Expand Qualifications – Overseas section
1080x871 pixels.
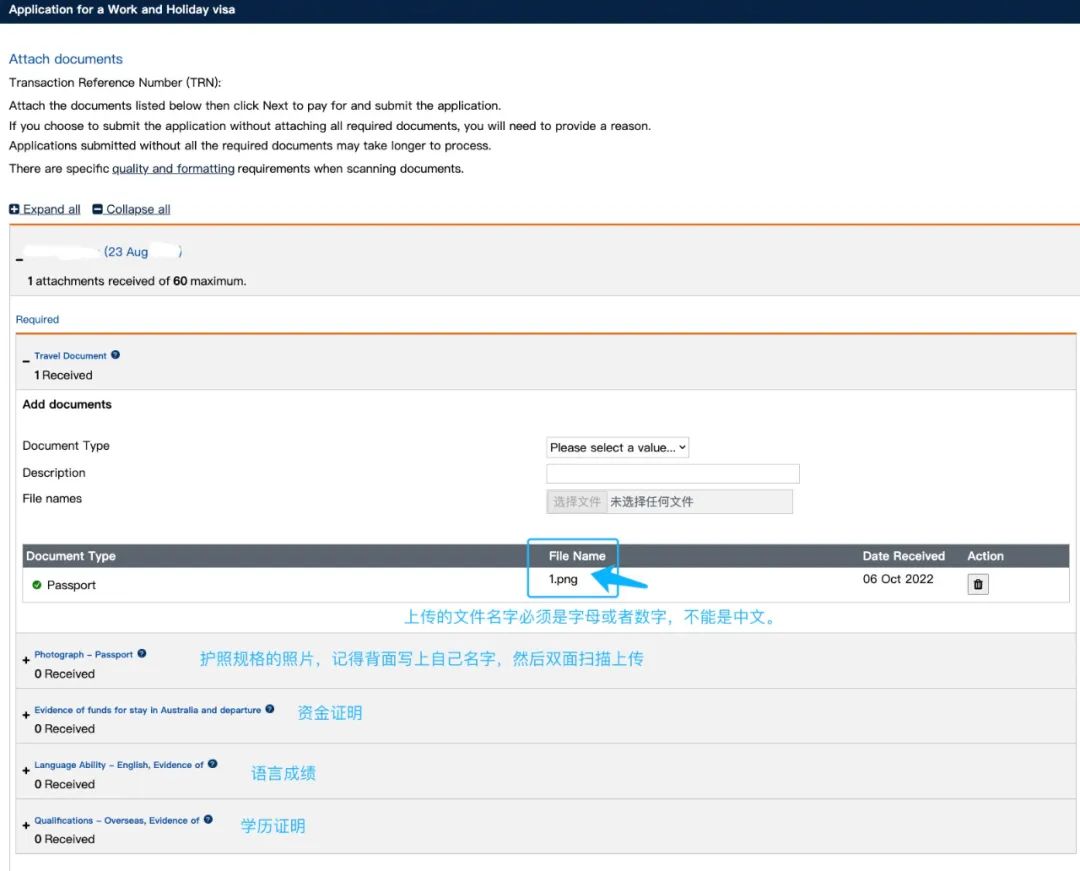26,826
